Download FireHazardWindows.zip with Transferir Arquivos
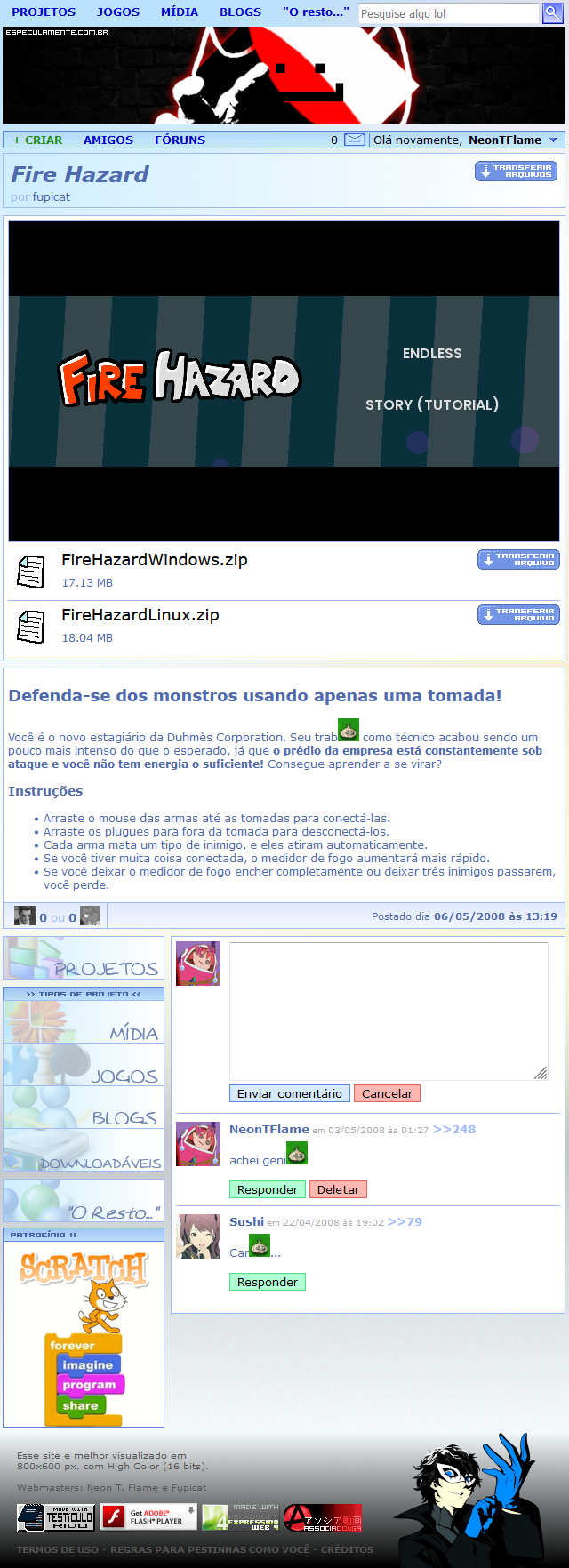Screen dimensions: 569x1568 (518, 559)
